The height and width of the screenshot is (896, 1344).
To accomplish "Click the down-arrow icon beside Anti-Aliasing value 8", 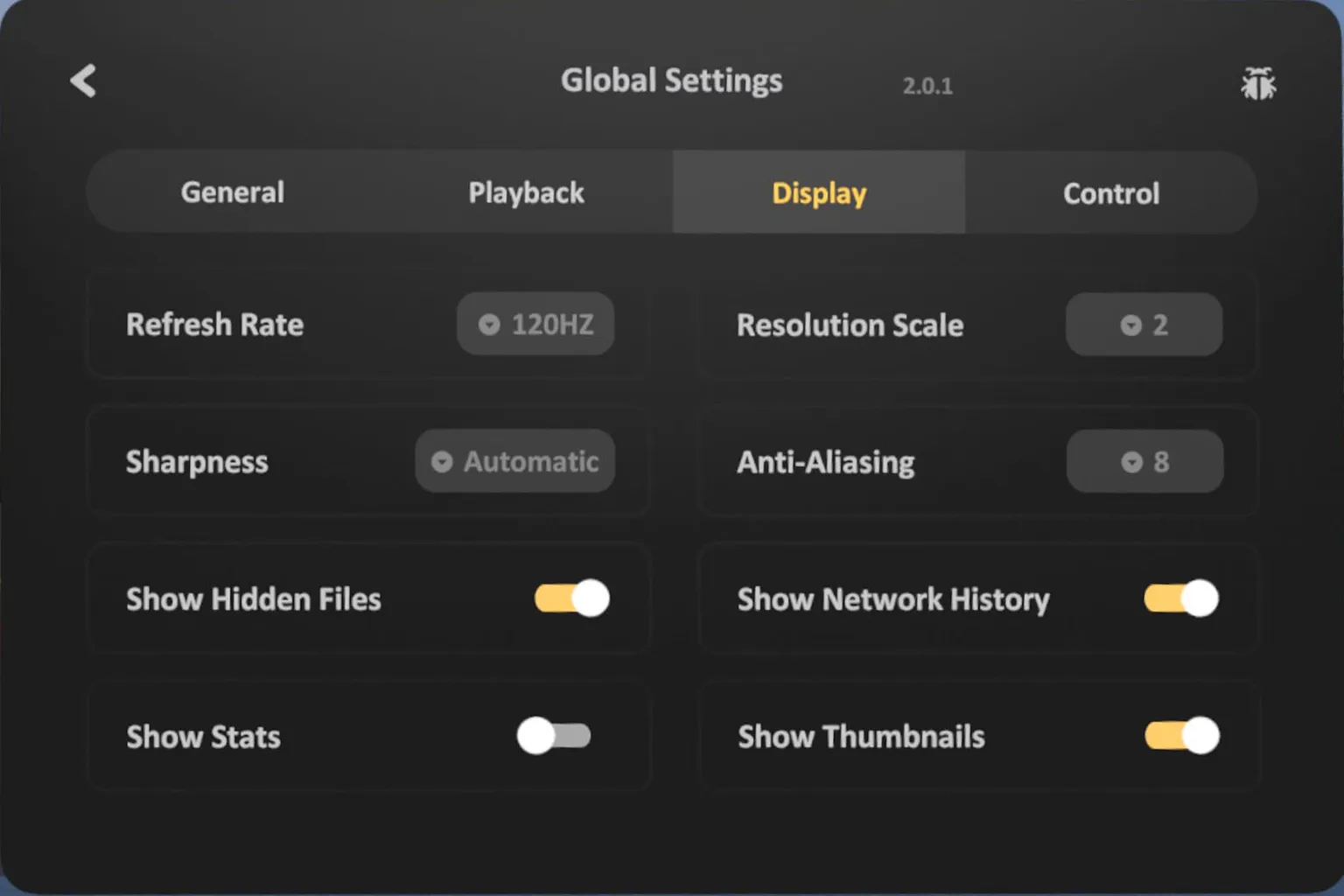I will tap(1131, 462).
